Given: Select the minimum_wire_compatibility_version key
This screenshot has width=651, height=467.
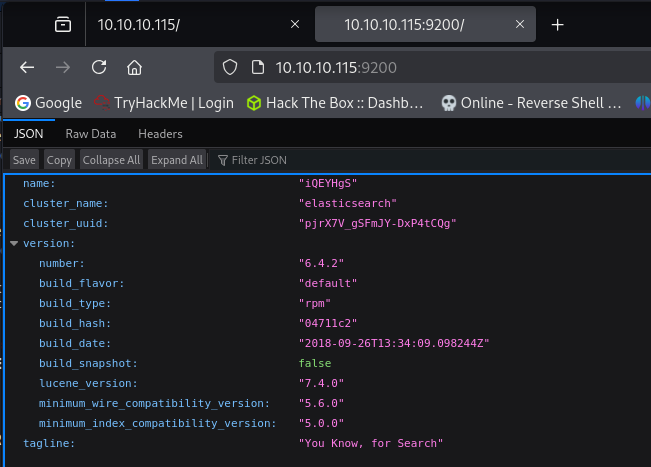Looking at the screenshot, I should 154,403.
